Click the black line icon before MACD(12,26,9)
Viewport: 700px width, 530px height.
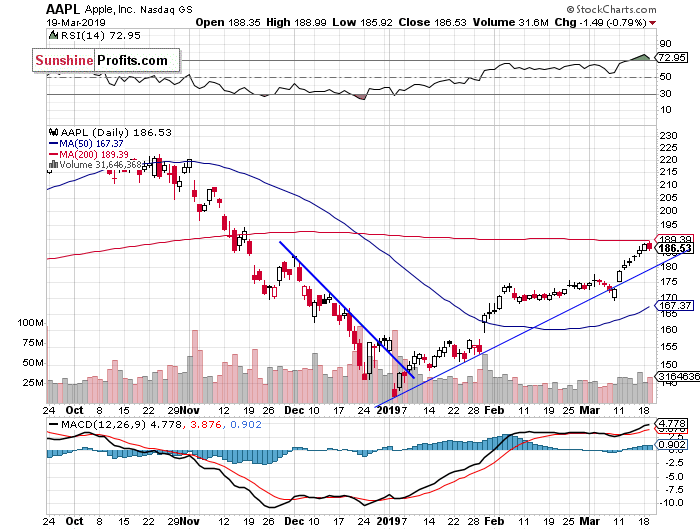click(x=53, y=424)
